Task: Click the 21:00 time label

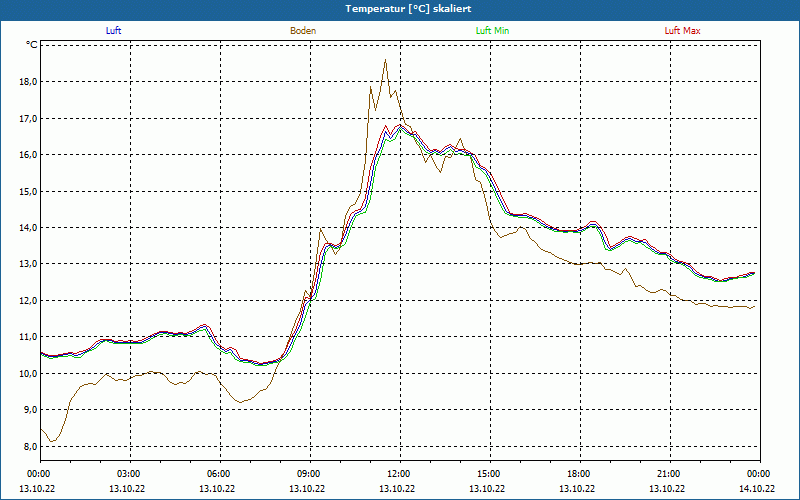Action: (x=670, y=474)
